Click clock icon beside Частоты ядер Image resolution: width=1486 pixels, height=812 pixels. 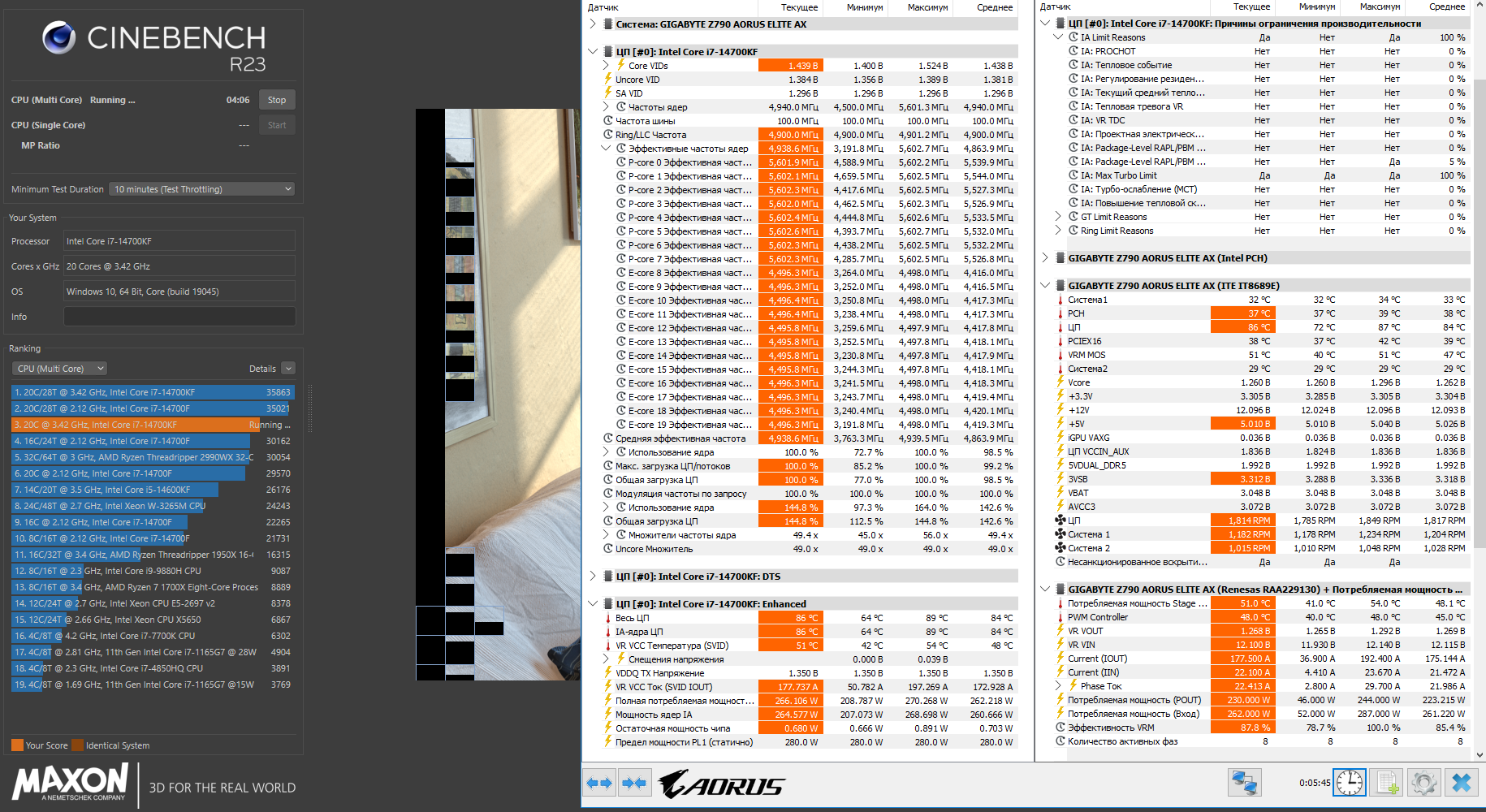[621, 106]
